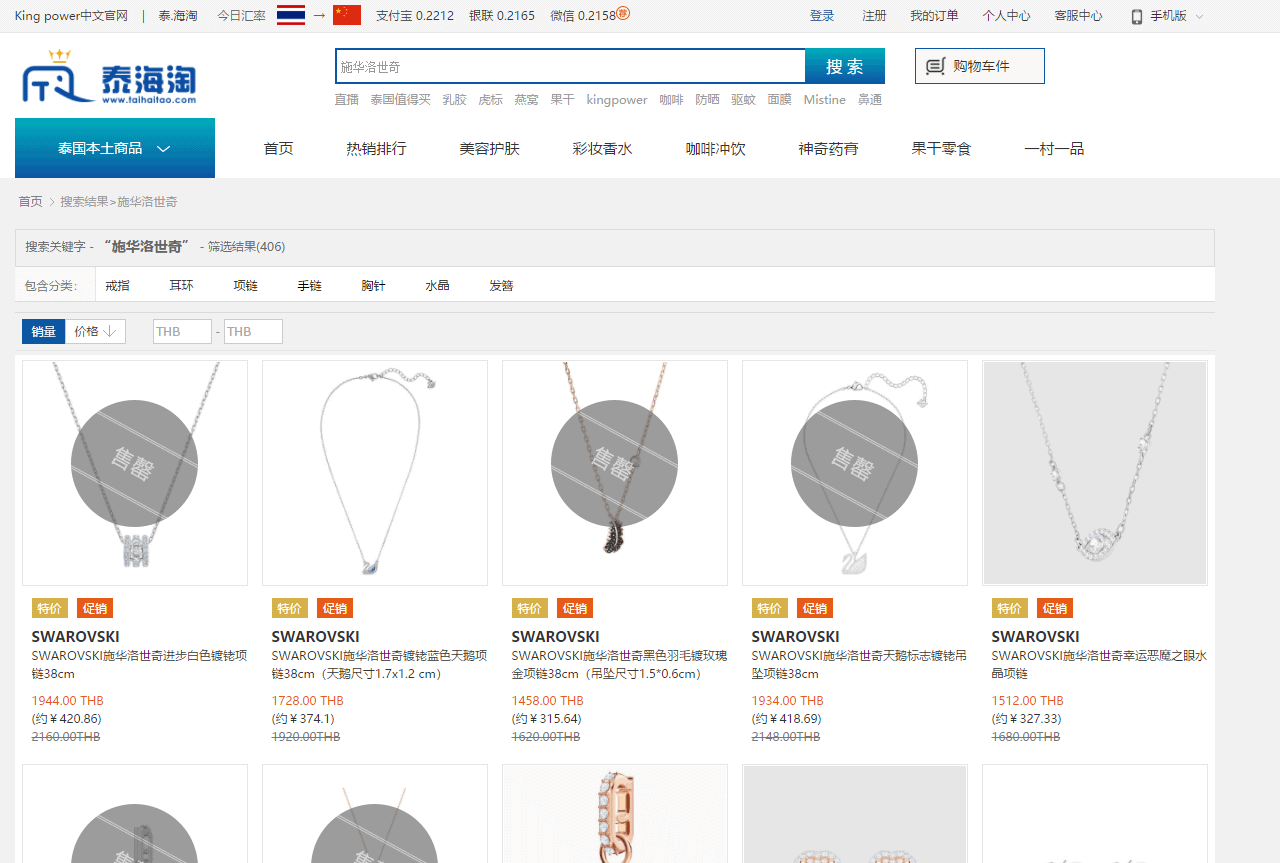Click the 直播 hot keyword

(x=346, y=100)
